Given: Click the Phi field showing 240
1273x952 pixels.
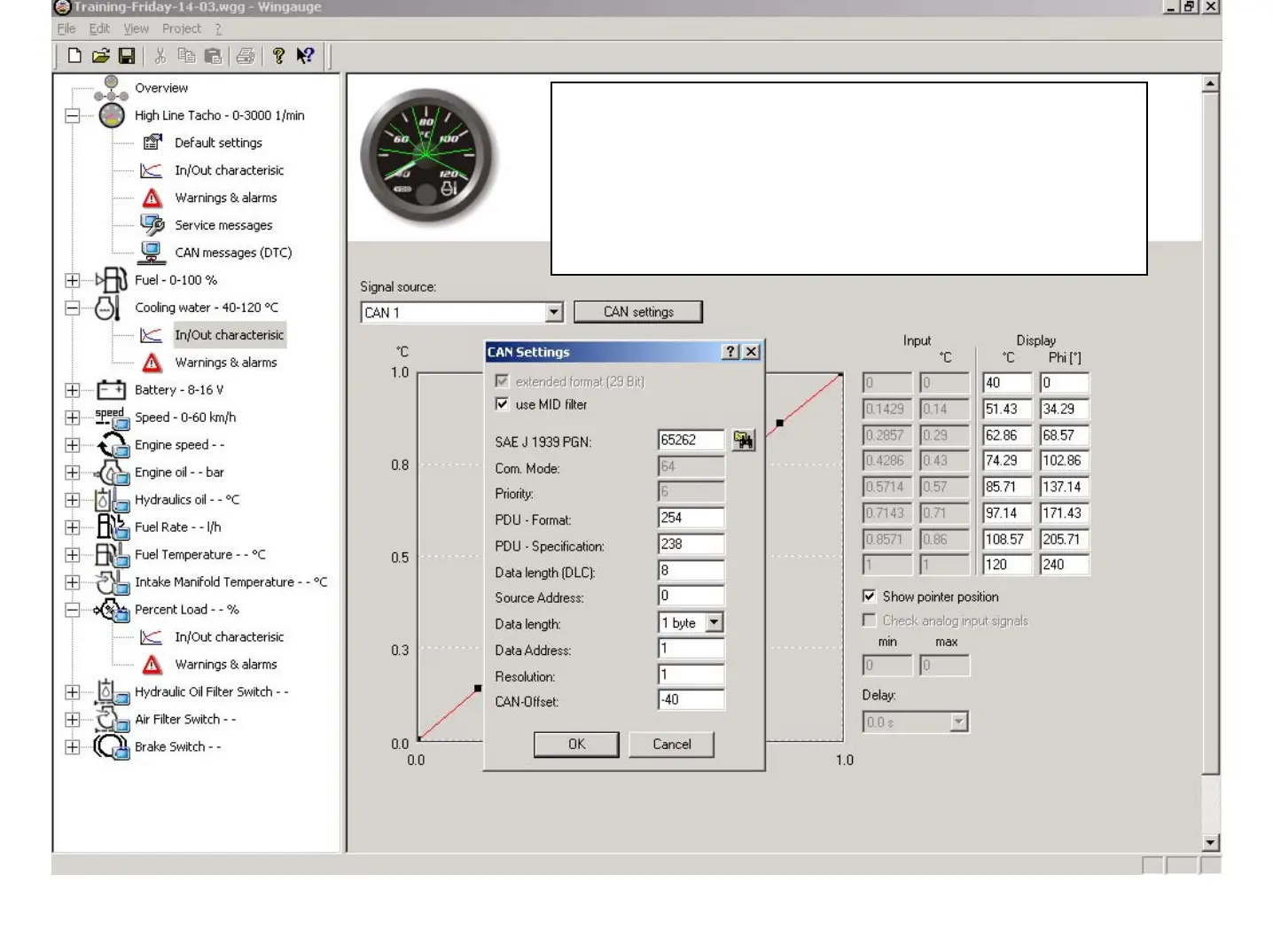Looking at the screenshot, I should [x=1065, y=565].
